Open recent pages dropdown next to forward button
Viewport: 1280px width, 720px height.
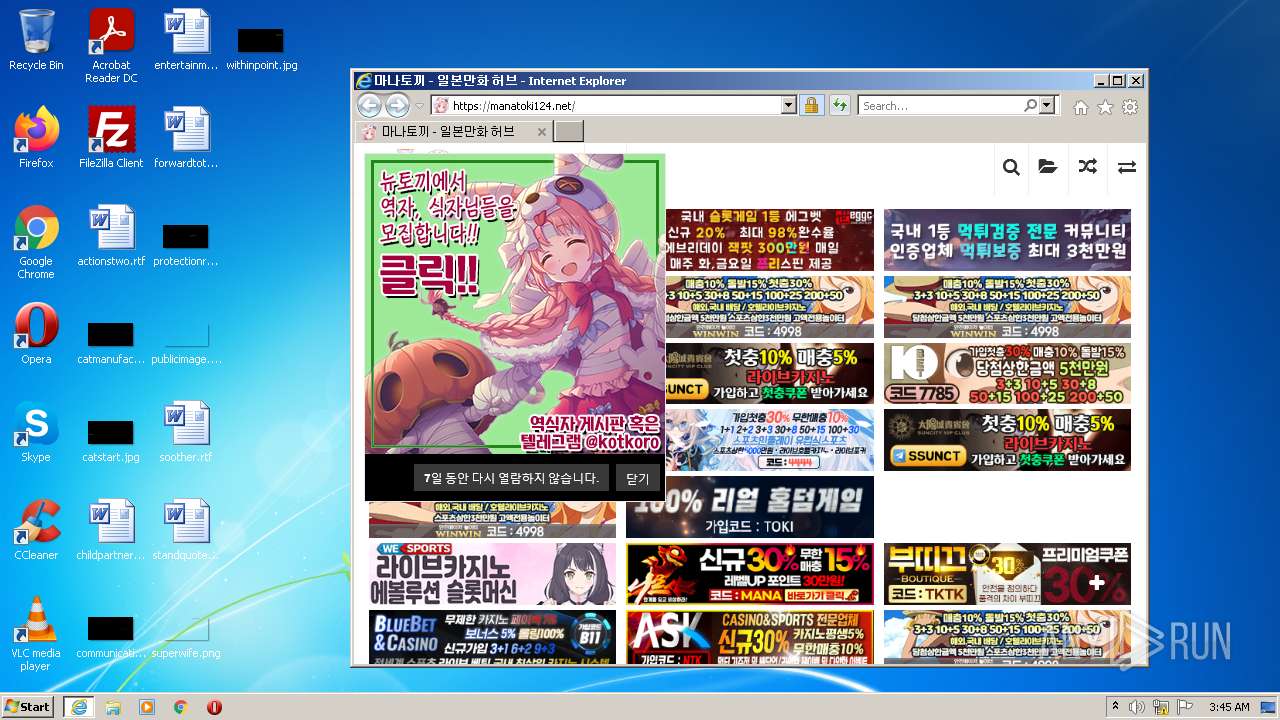click(x=420, y=106)
